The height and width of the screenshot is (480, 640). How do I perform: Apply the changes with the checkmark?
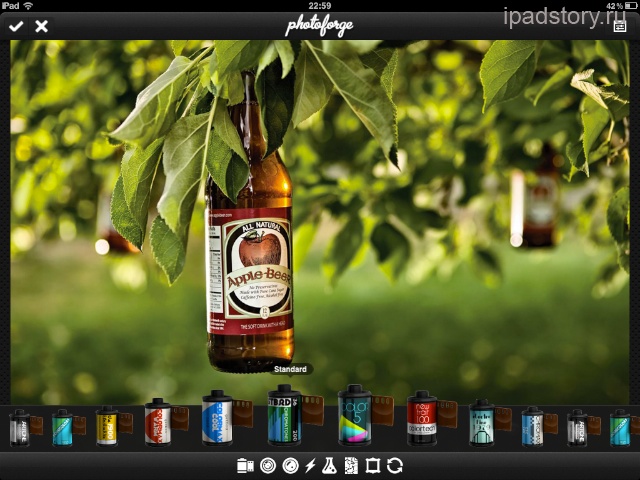(x=16, y=27)
